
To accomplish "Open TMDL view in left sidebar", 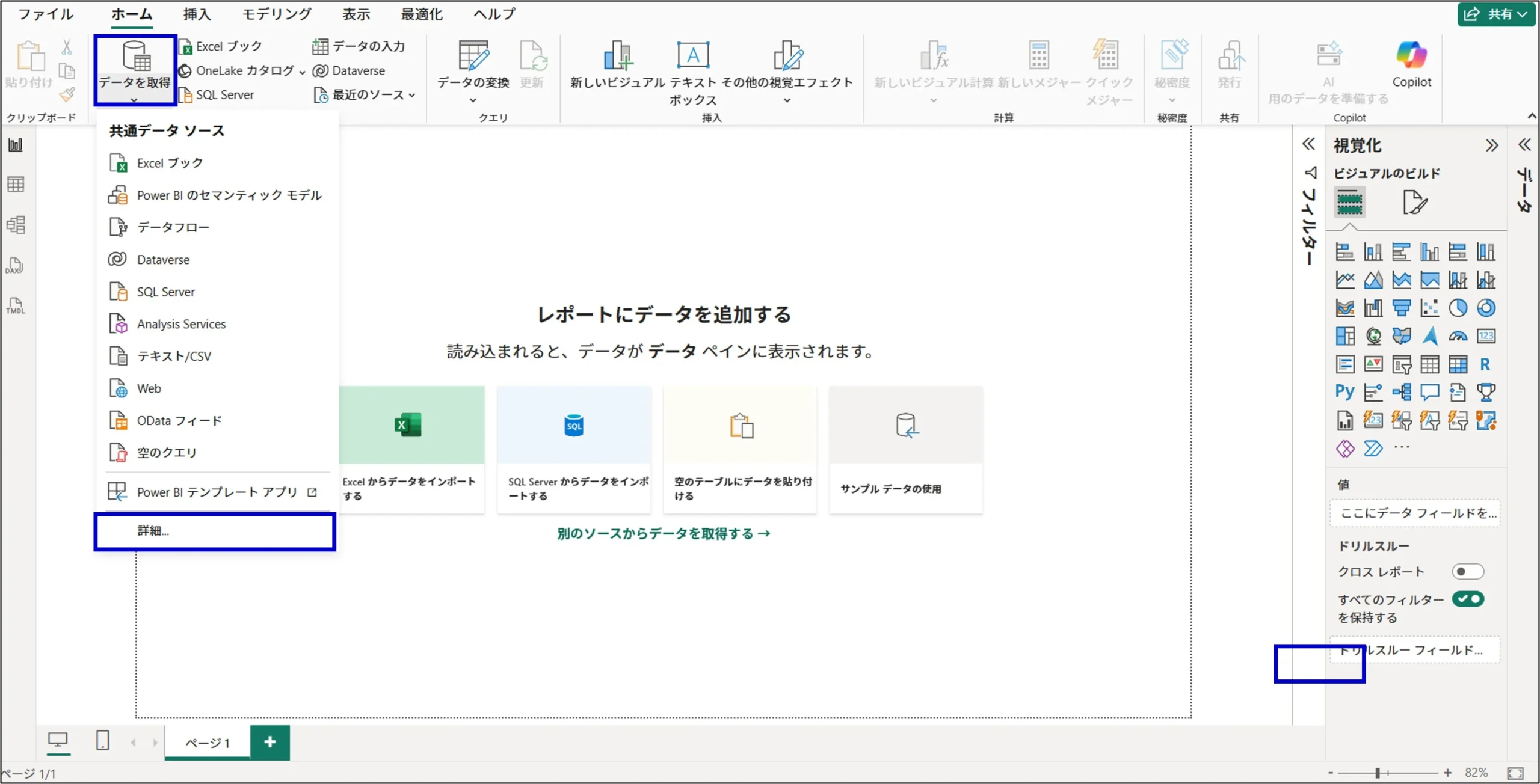I will 15,305.
